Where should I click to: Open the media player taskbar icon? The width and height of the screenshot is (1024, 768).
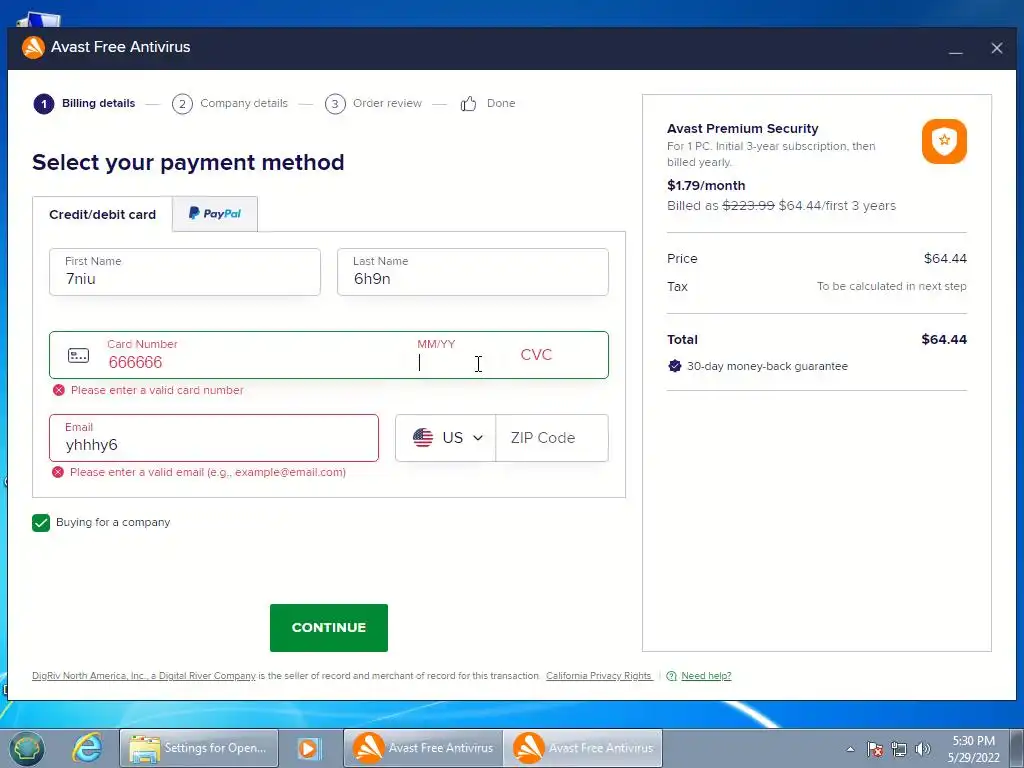(x=309, y=748)
